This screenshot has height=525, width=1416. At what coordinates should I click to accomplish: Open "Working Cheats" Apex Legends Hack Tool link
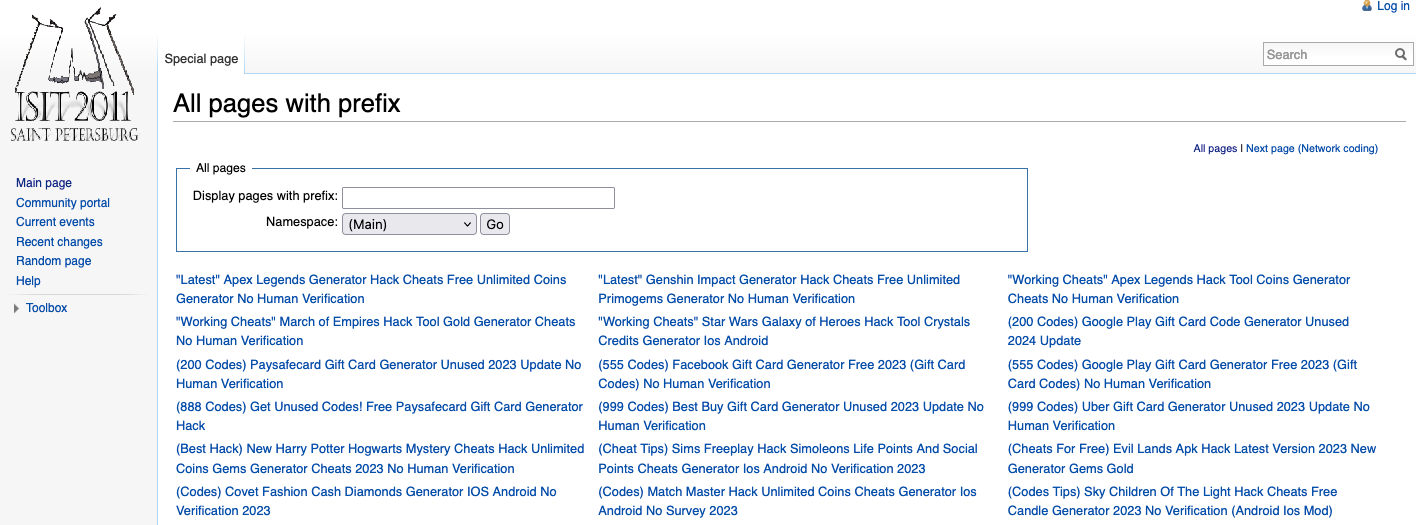click(x=1179, y=289)
